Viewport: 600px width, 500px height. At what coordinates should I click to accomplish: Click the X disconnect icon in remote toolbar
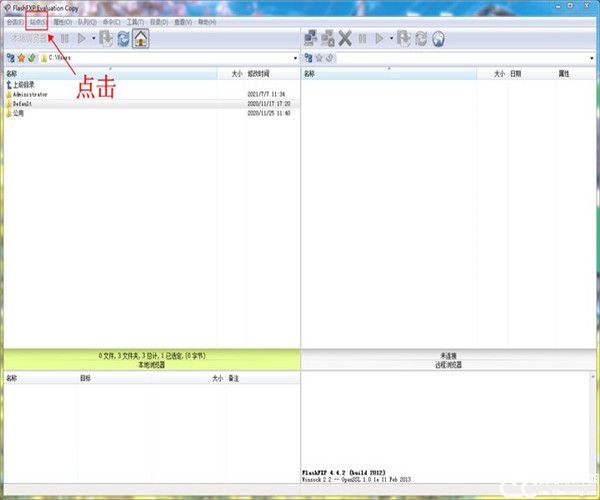pyautogui.click(x=345, y=39)
